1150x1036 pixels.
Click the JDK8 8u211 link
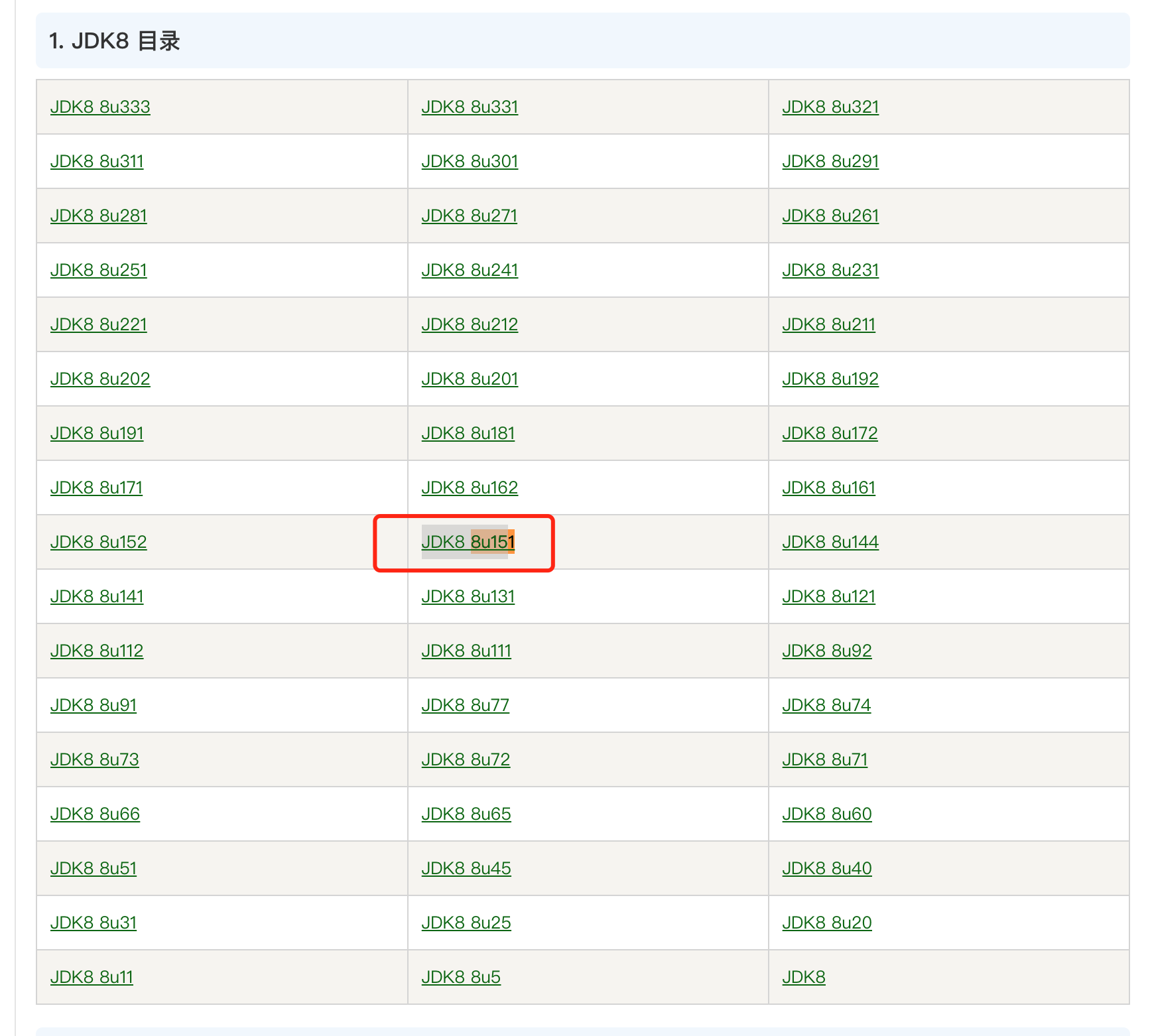(x=829, y=324)
